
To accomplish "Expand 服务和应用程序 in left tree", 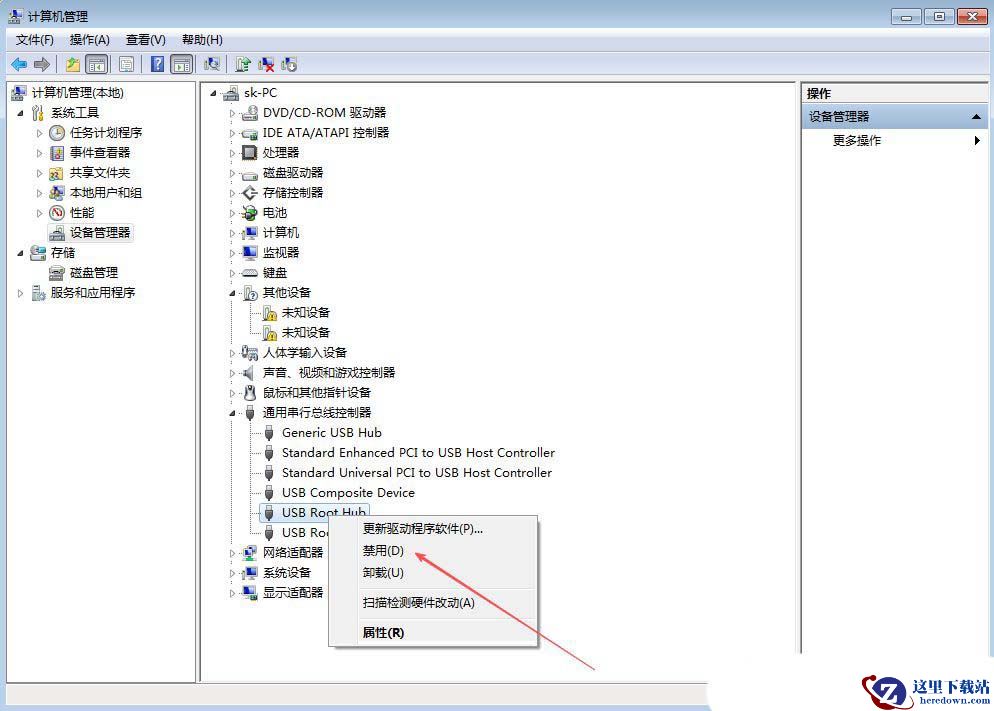I will point(21,293).
